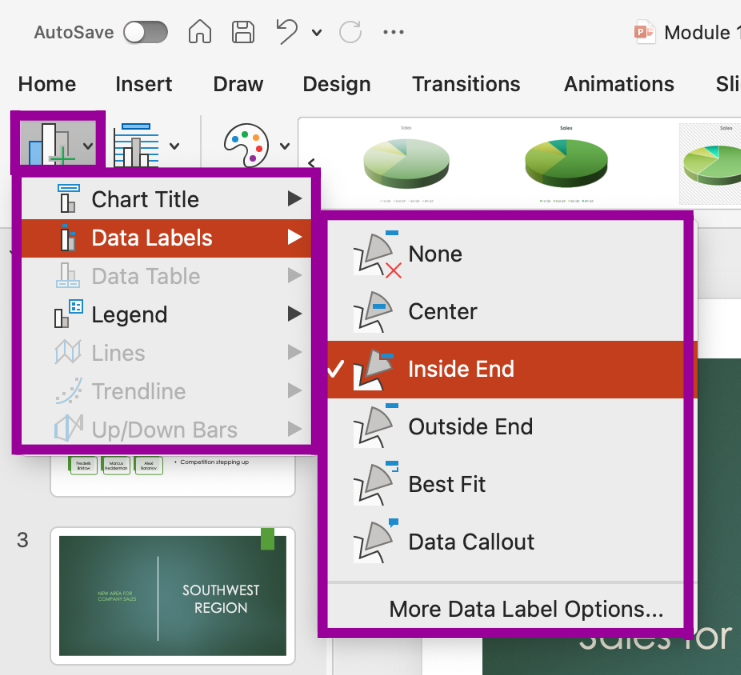This screenshot has height=675, width=741.
Task: Click the chart styles gallery previous arrow
Action: pos(311,163)
